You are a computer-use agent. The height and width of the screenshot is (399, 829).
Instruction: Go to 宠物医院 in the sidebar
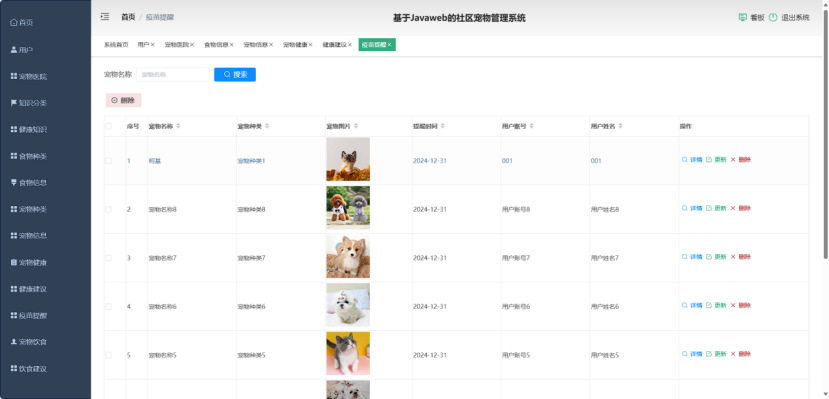click(x=29, y=77)
